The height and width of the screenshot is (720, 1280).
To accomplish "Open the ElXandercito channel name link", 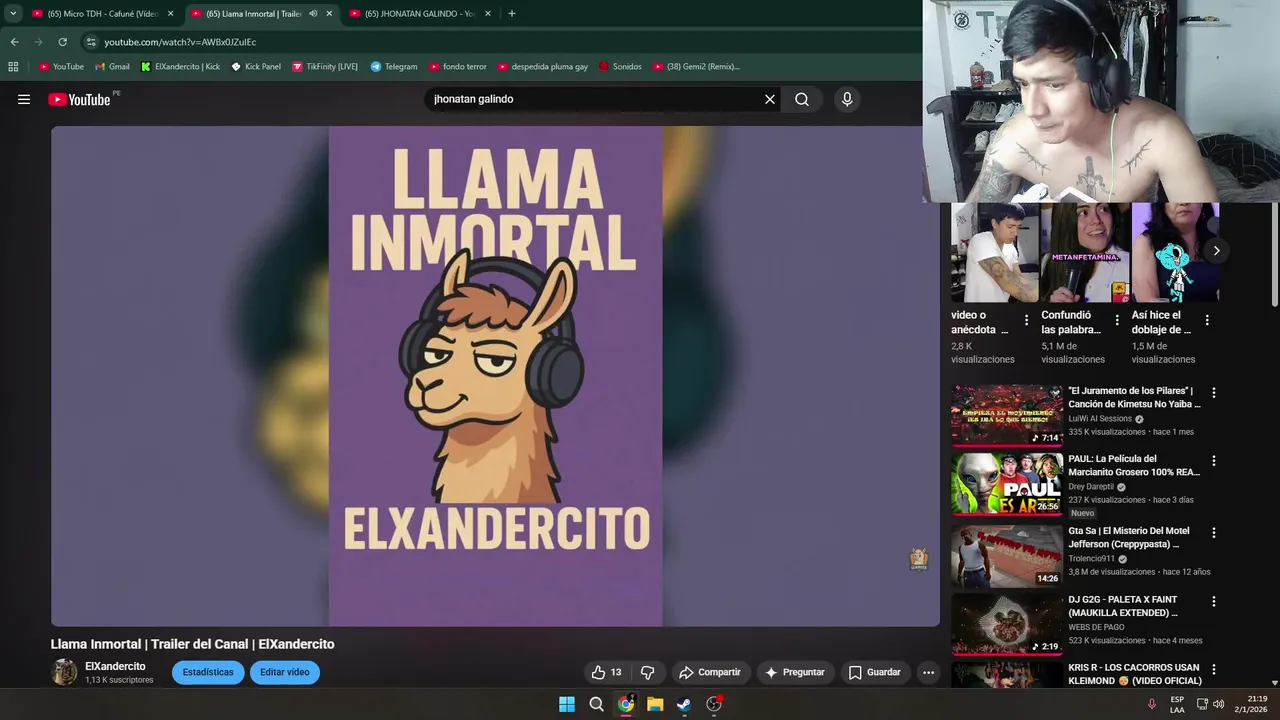I will 115,666.
